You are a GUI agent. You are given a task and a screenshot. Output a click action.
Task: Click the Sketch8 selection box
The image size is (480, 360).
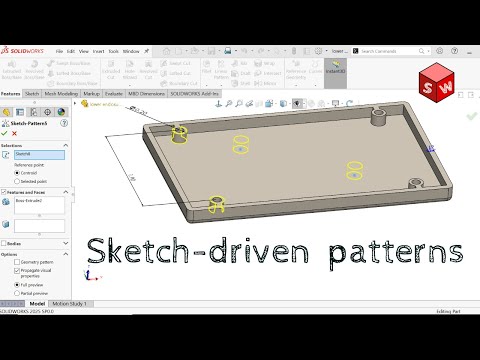pos(39,155)
